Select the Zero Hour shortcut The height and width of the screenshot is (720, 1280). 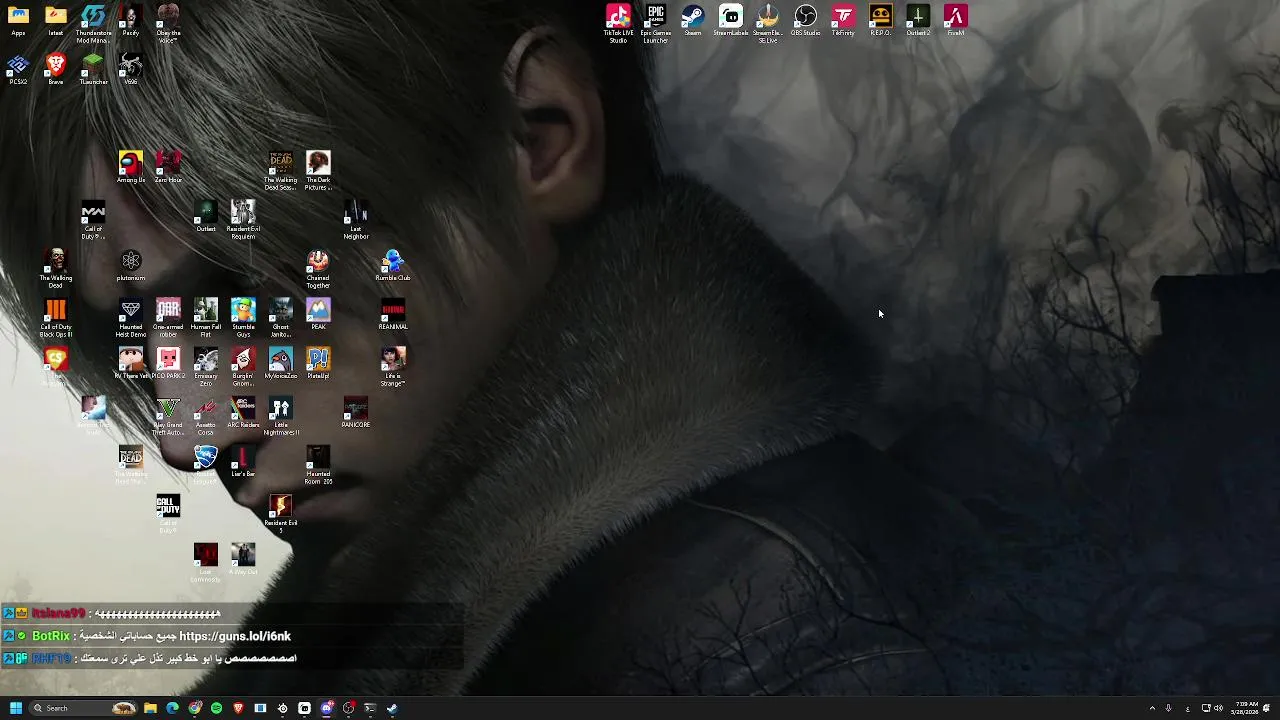[168, 167]
